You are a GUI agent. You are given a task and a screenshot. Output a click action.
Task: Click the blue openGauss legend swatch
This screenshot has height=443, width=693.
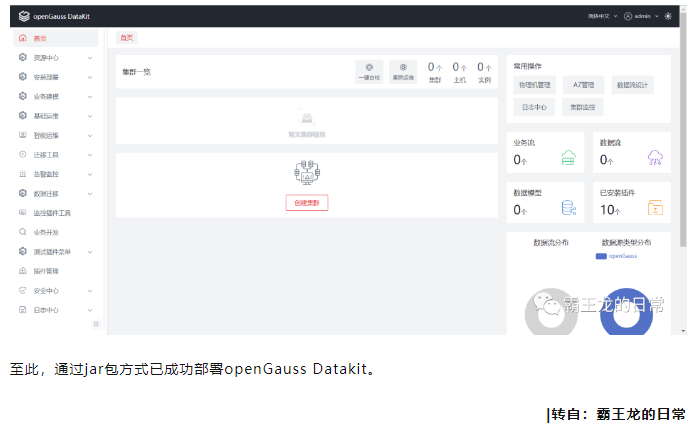[601, 256]
